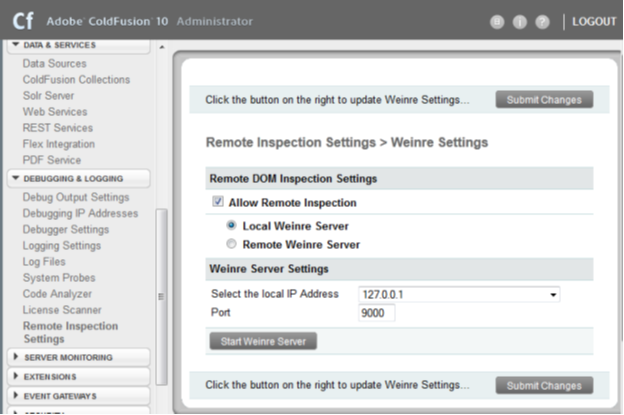The width and height of the screenshot is (624, 415).
Task: Open the resources icon in header
Action: (497, 22)
